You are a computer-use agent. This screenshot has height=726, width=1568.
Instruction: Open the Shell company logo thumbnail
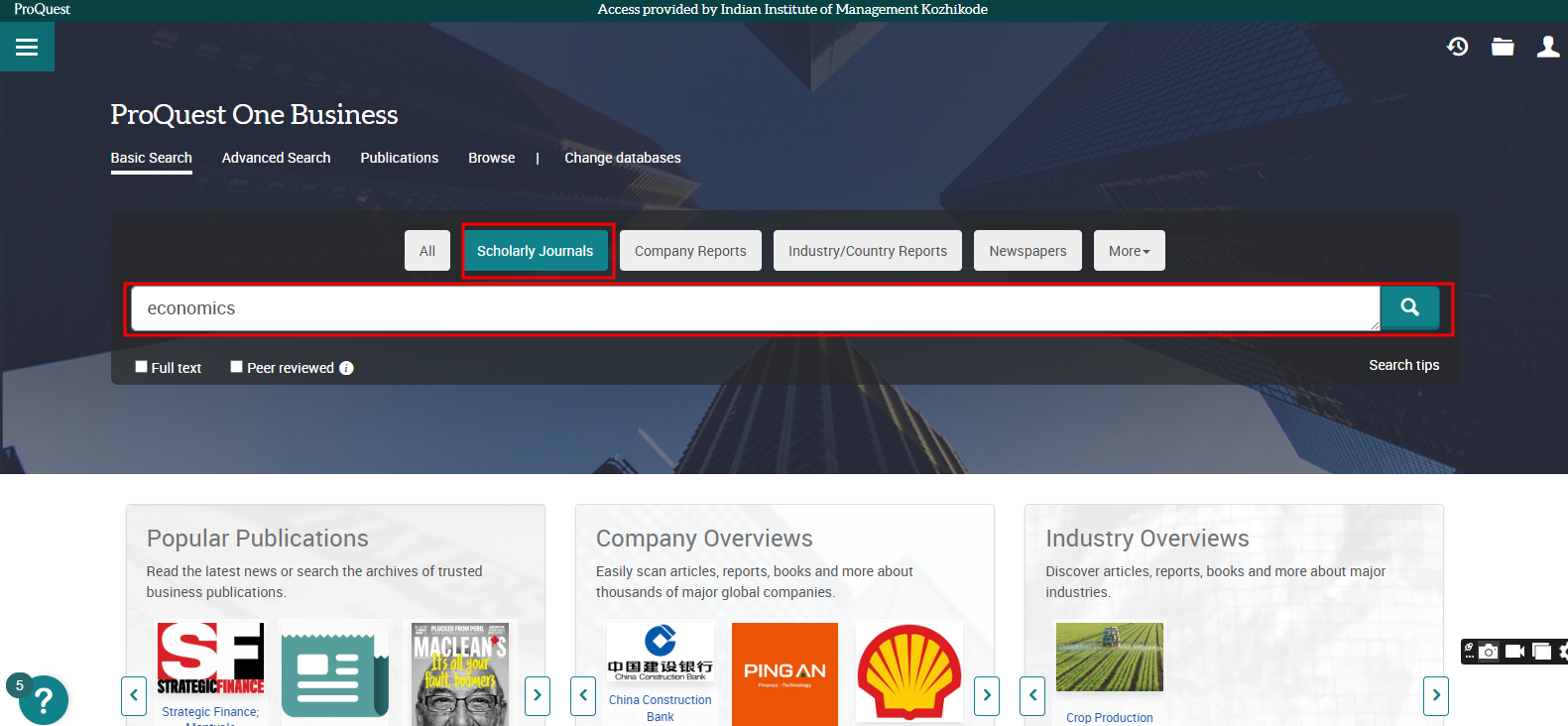point(908,672)
